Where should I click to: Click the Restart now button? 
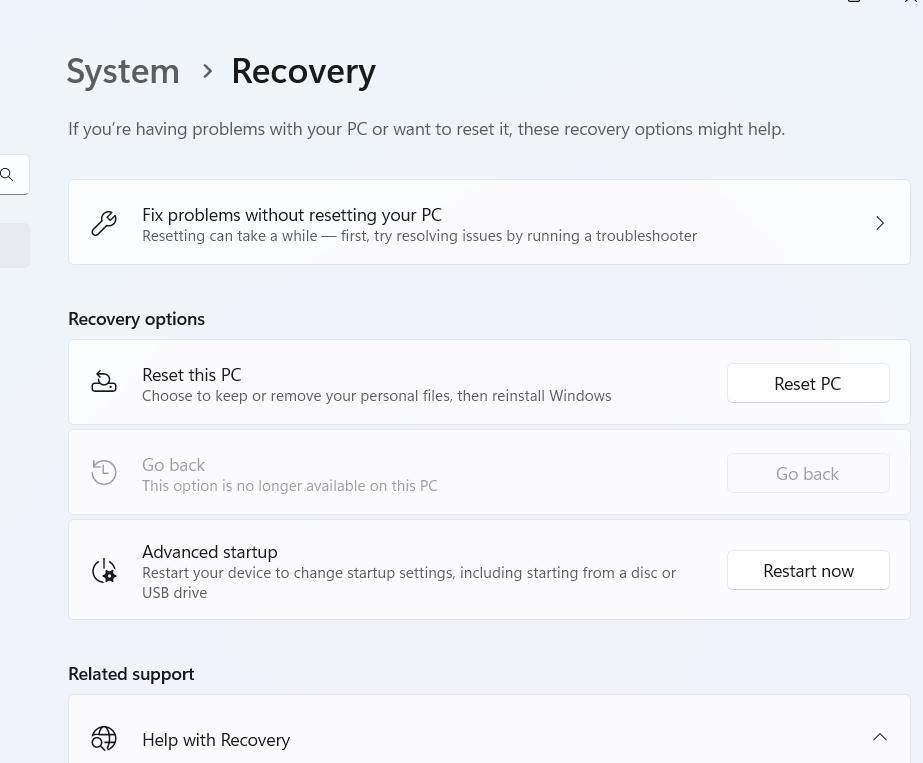point(808,570)
